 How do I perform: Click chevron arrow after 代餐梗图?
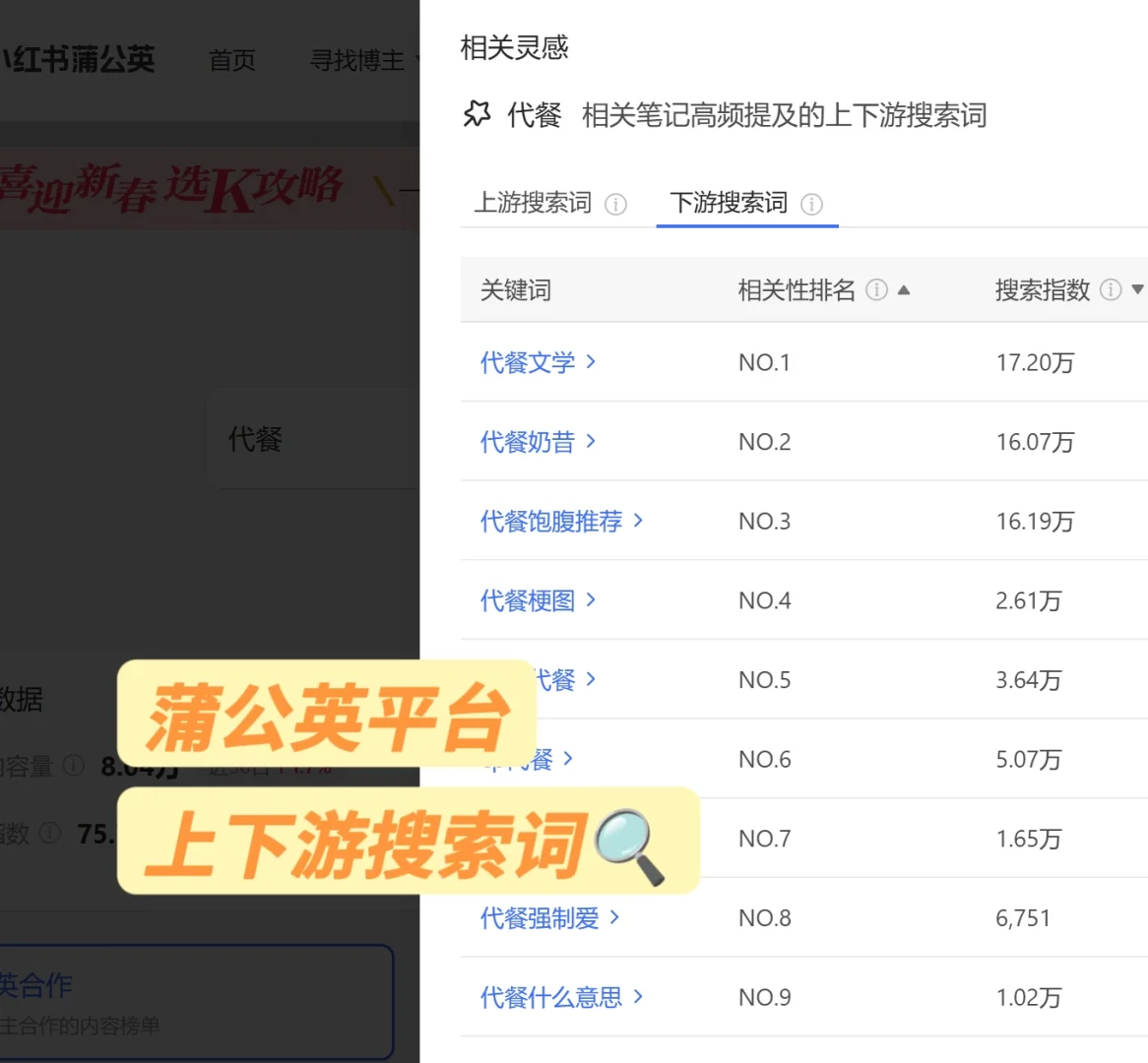(x=591, y=599)
